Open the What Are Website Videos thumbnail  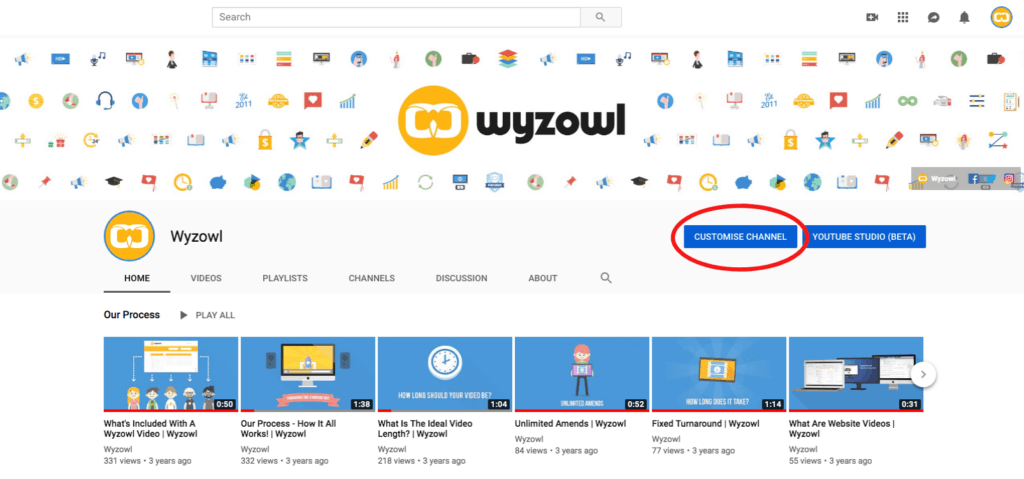856,374
